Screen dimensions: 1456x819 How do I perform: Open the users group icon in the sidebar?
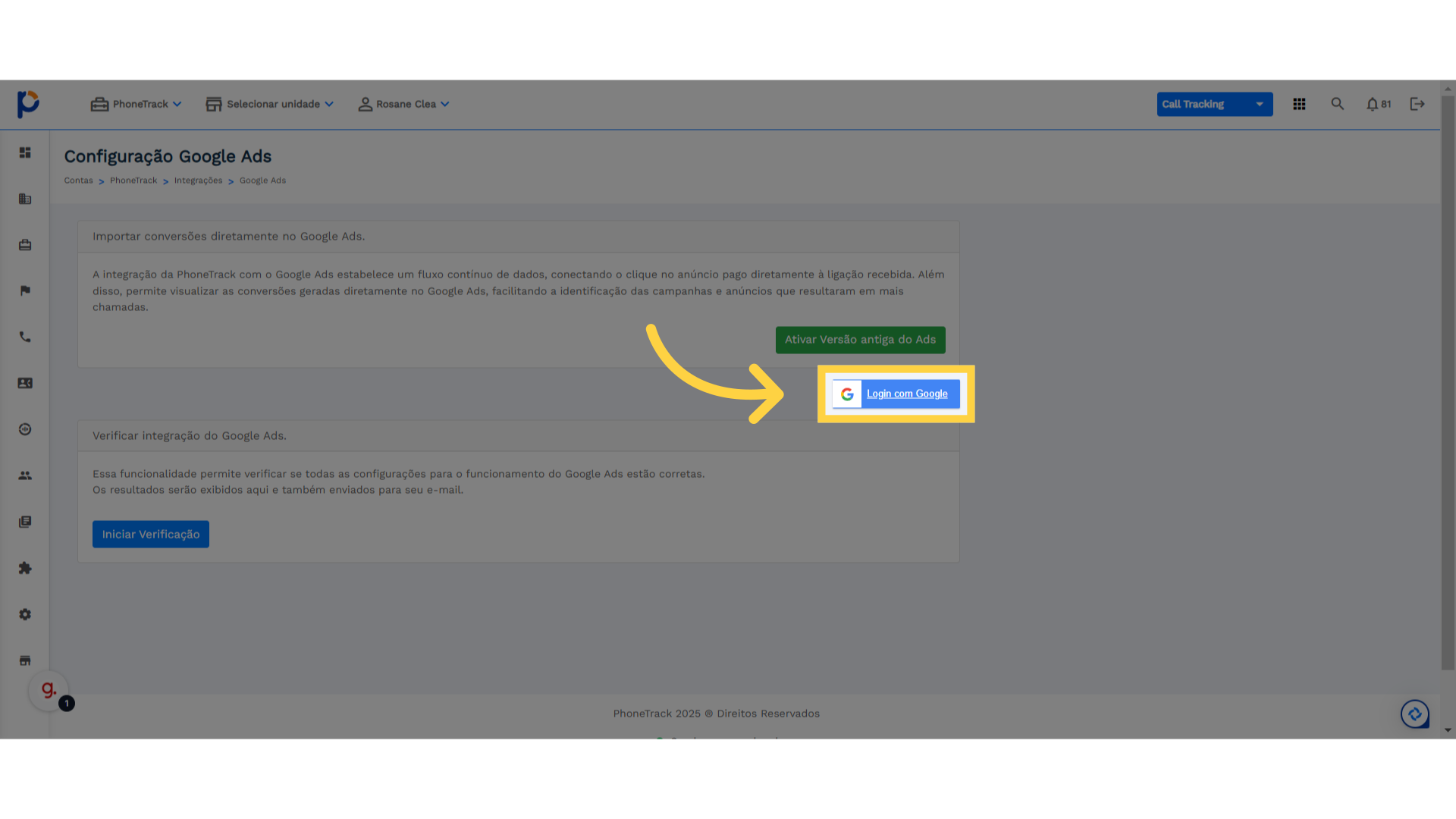click(x=25, y=475)
